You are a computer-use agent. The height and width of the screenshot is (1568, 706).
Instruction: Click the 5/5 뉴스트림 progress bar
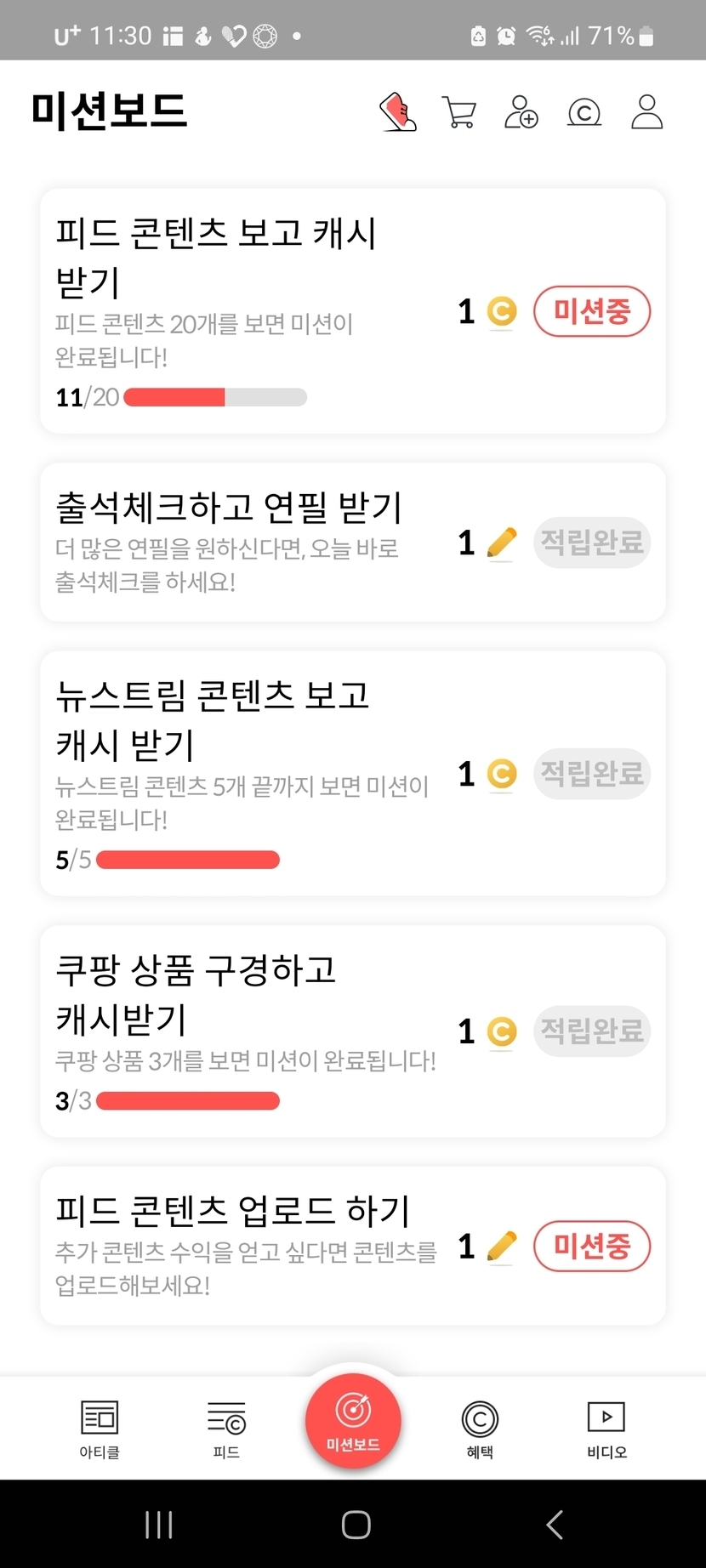point(188,860)
